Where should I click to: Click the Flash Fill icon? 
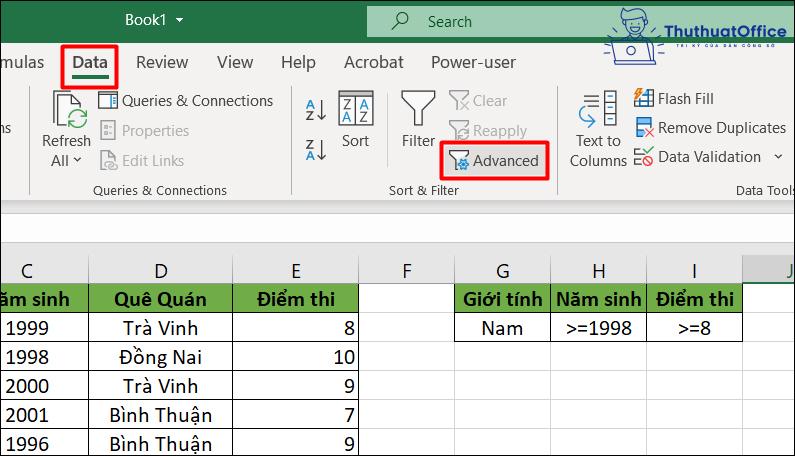coord(643,98)
